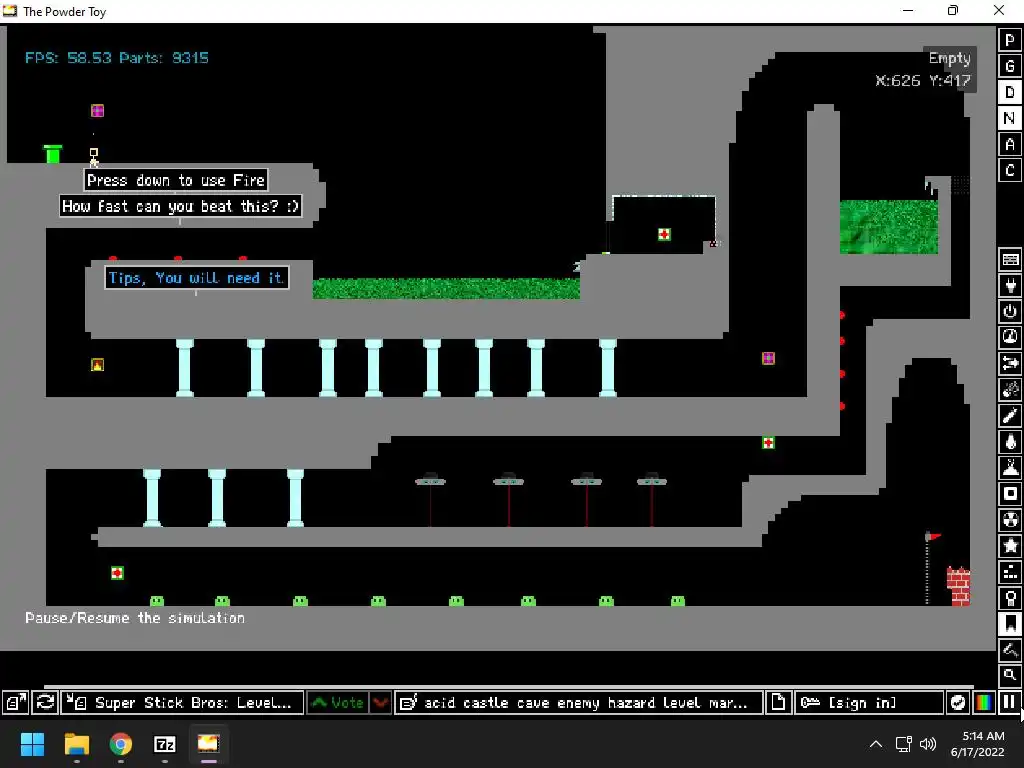Open the save browser icon
Screen dimensions: 1024x768
click(16, 703)
